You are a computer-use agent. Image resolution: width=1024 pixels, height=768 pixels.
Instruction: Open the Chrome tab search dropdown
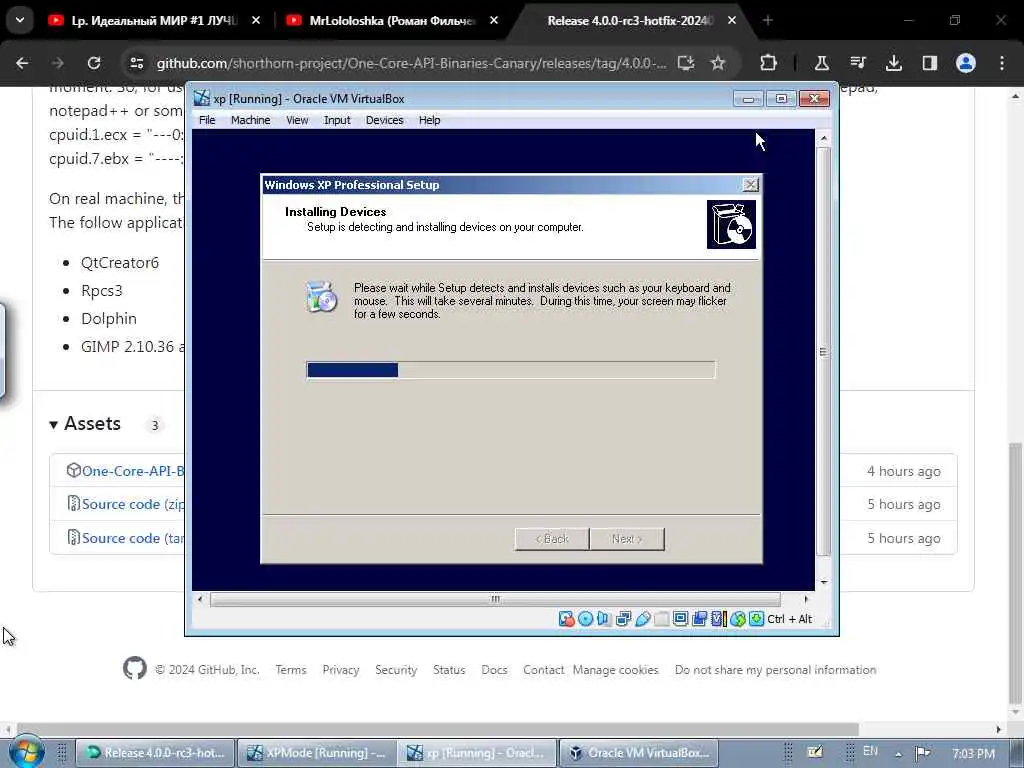[20, 20]
